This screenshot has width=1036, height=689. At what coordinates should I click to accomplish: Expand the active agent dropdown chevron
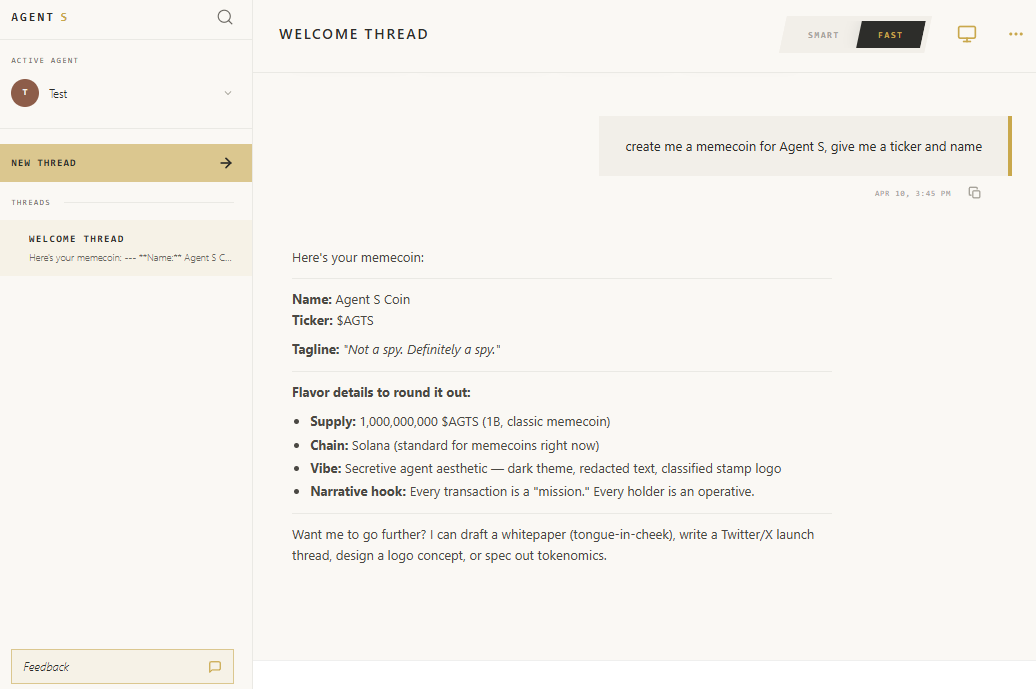228,93
